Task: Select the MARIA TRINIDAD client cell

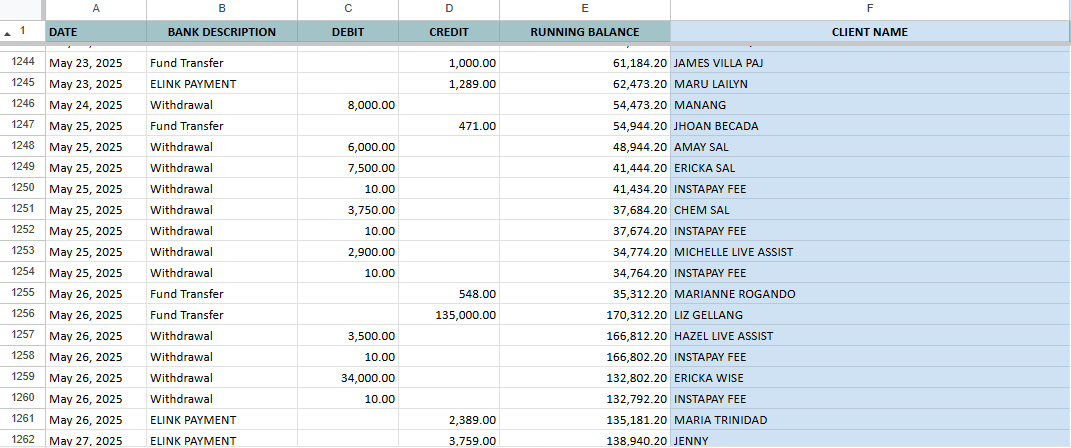Action: pyautogui.click(x=870, y=420)
